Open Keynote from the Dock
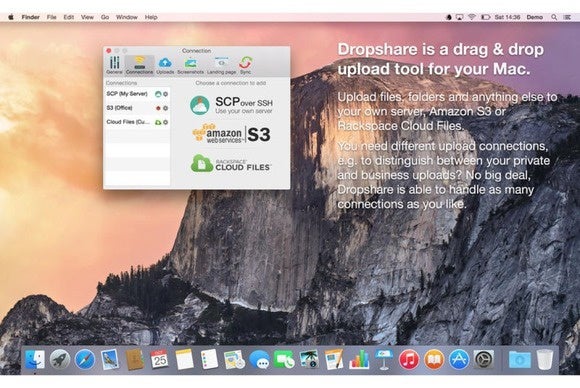This screenshot has height=388, width=580. [384, 360]
